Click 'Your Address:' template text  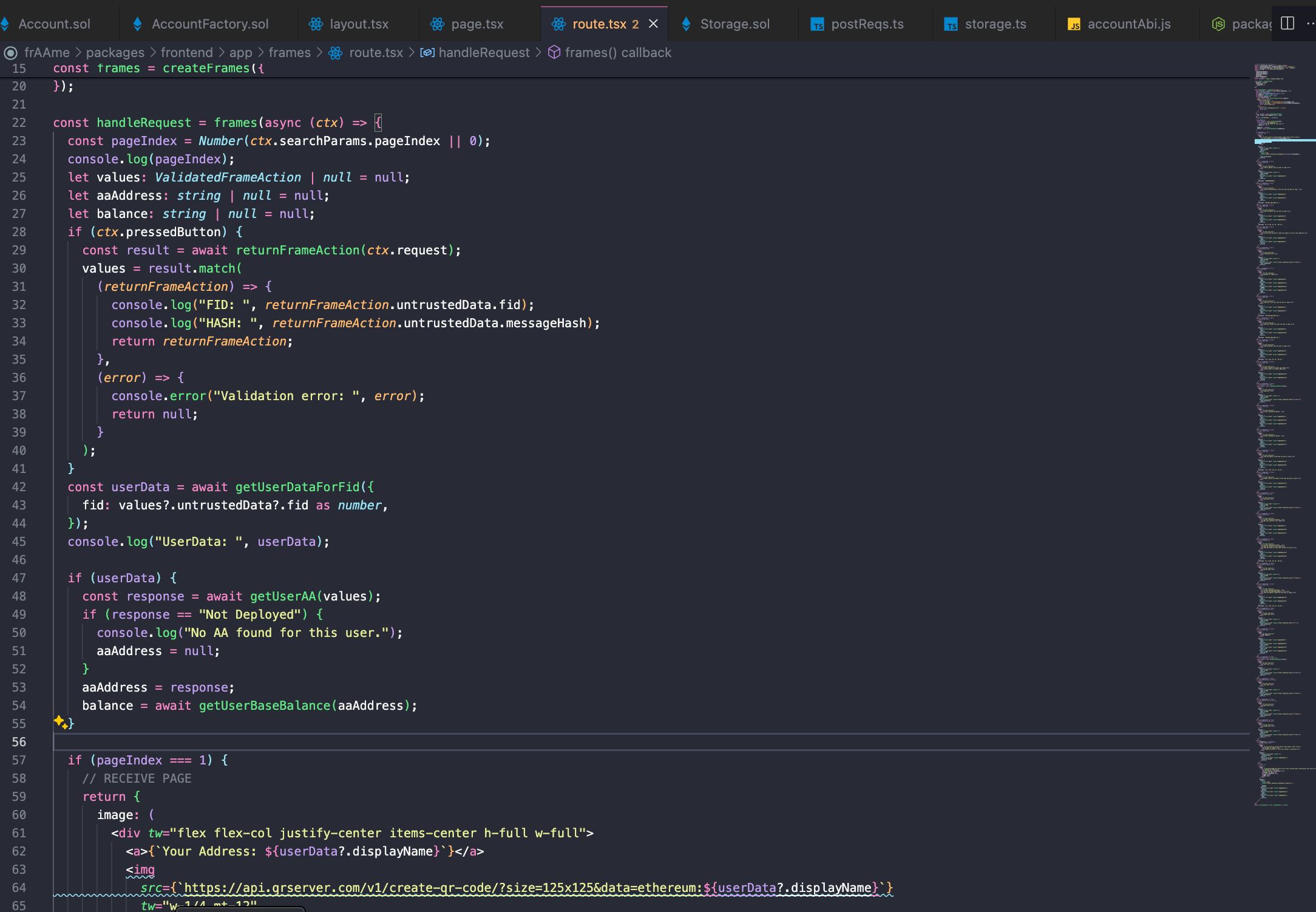pos(209,851)
